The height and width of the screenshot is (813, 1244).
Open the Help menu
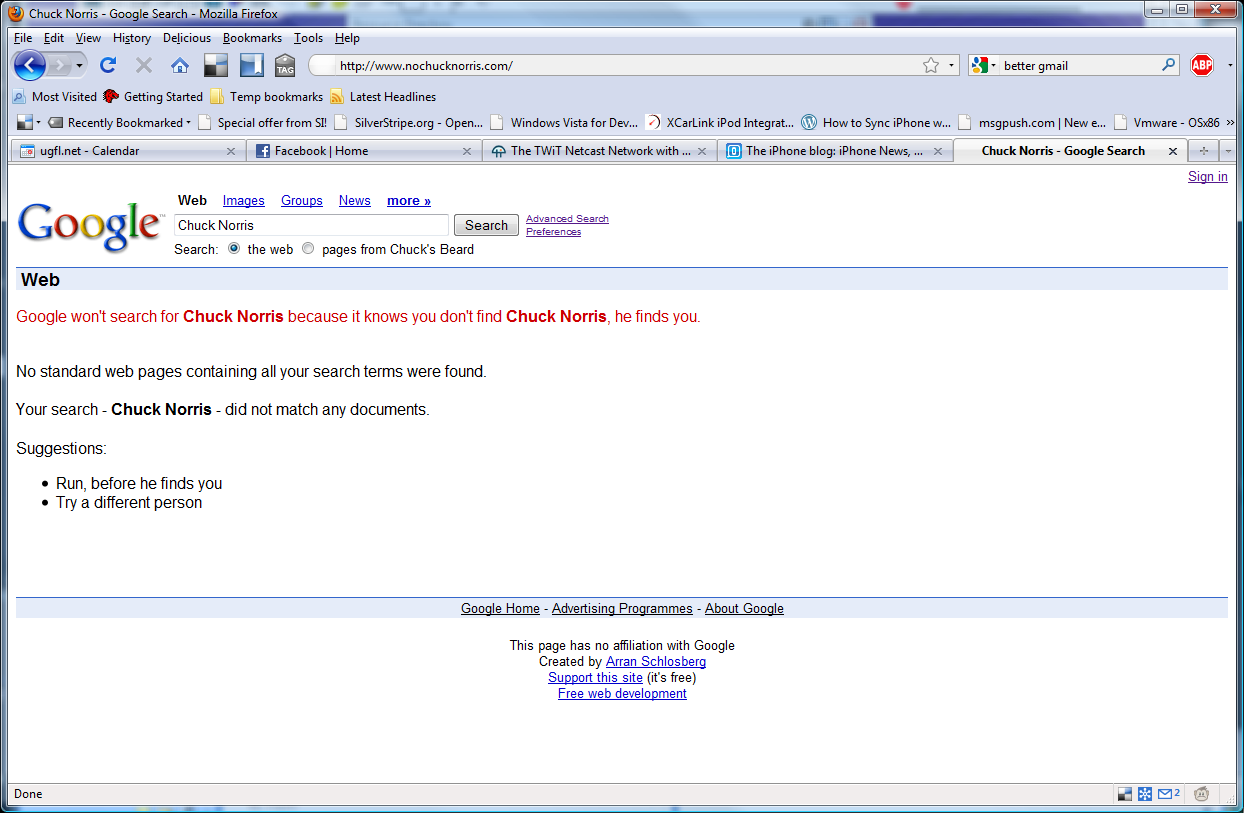[x=347, y=38]
